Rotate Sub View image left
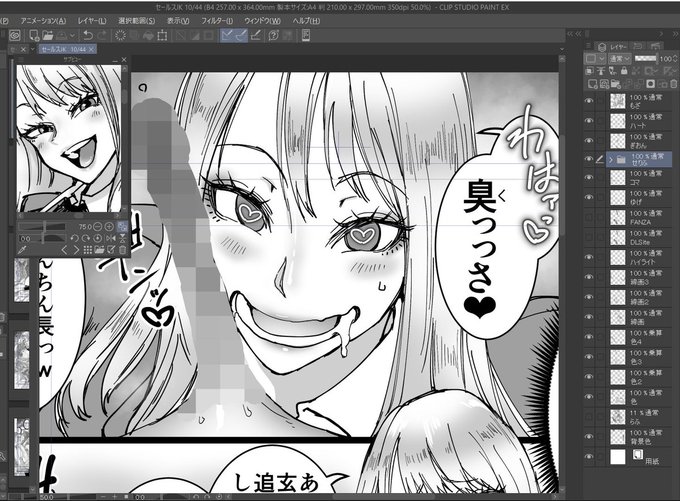The height and width of the screenshot is (501, 680). point(75,238)
